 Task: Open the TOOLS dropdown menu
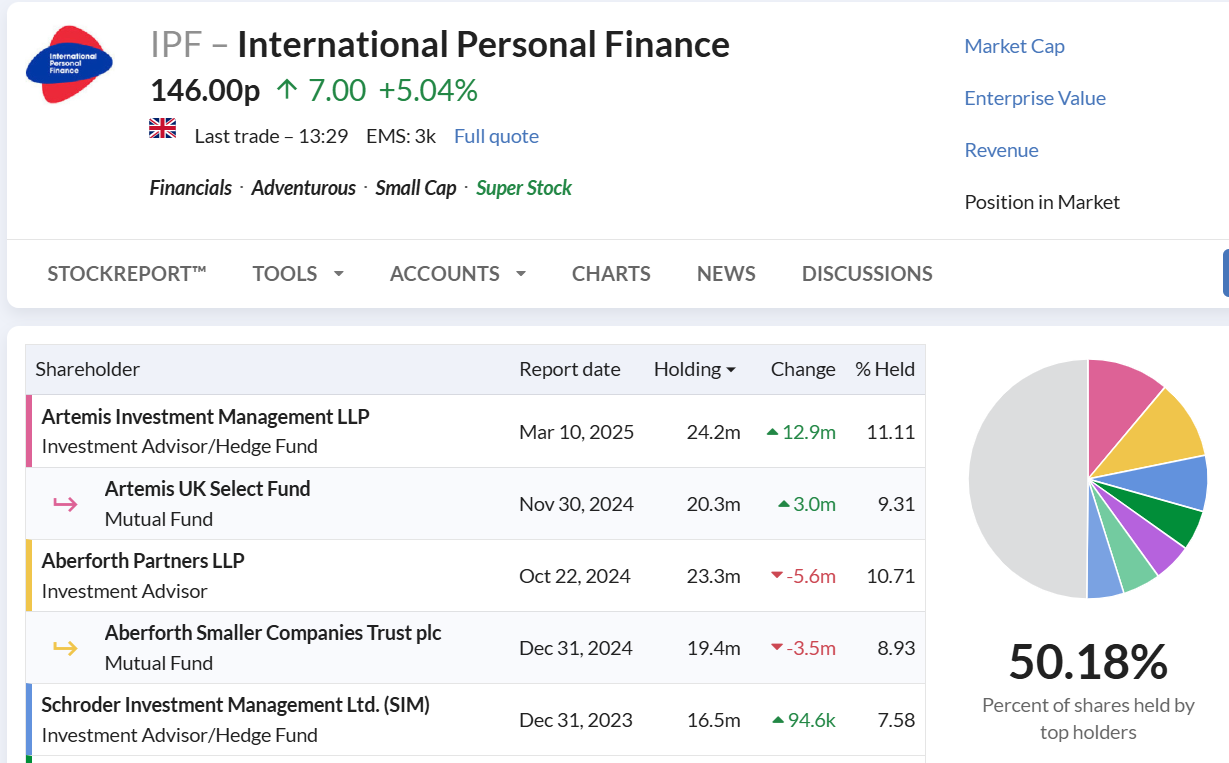[x=298, y=274]
